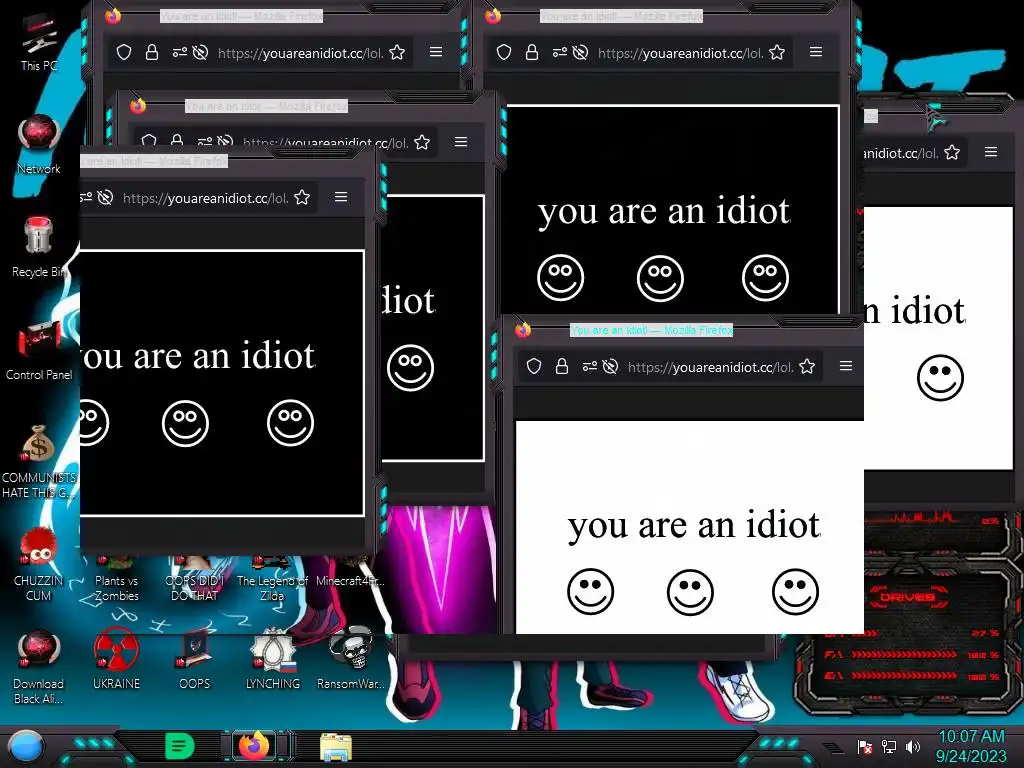The image size is (1024, 768).
Task: Open Plants vs Zombies desktop shortcut
Action: coord(116,580)
